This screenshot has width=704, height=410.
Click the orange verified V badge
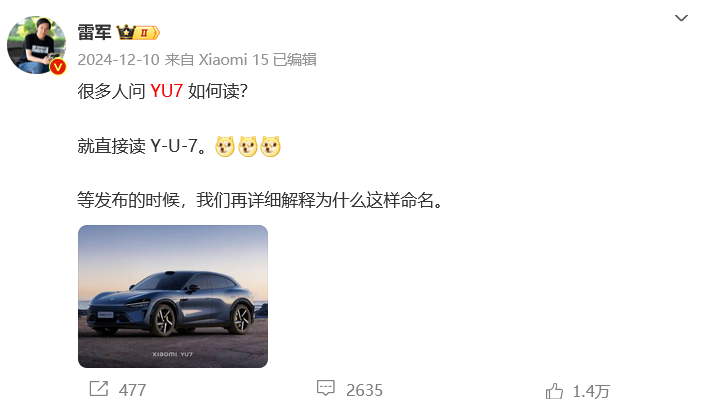click(58, 67)
